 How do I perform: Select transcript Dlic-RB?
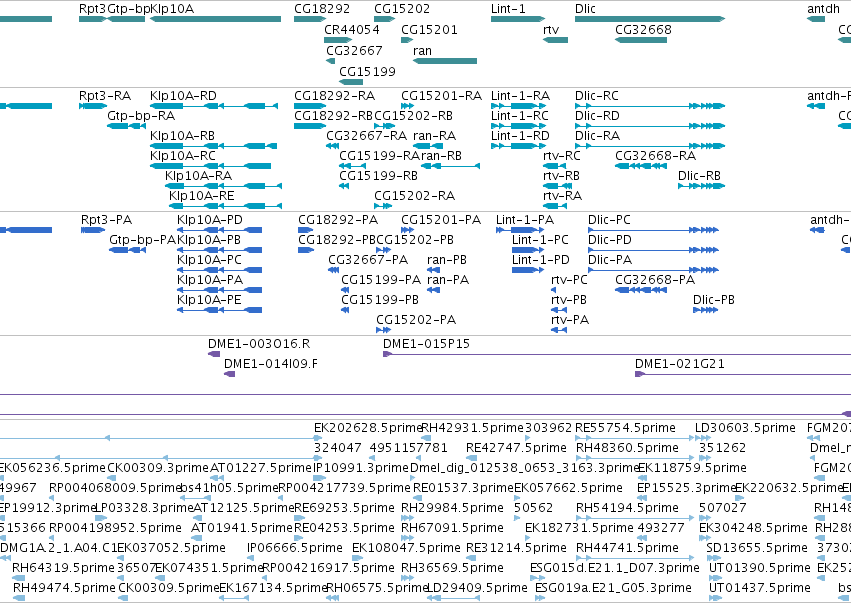click(701, 186)
